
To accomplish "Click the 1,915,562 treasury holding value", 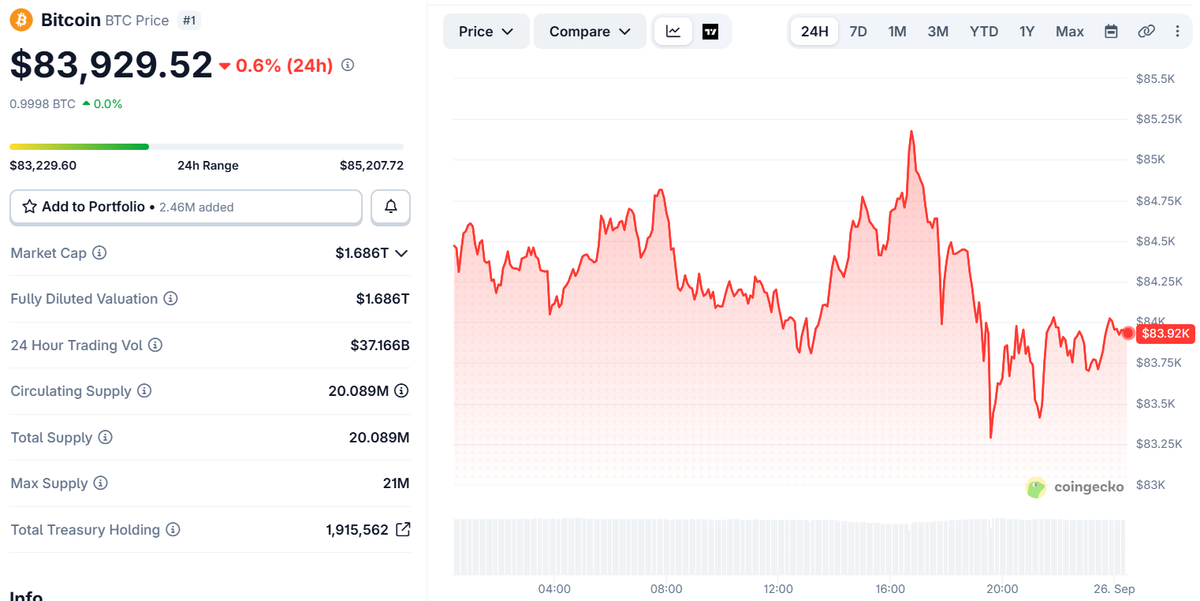I will (x=357, y=530).
